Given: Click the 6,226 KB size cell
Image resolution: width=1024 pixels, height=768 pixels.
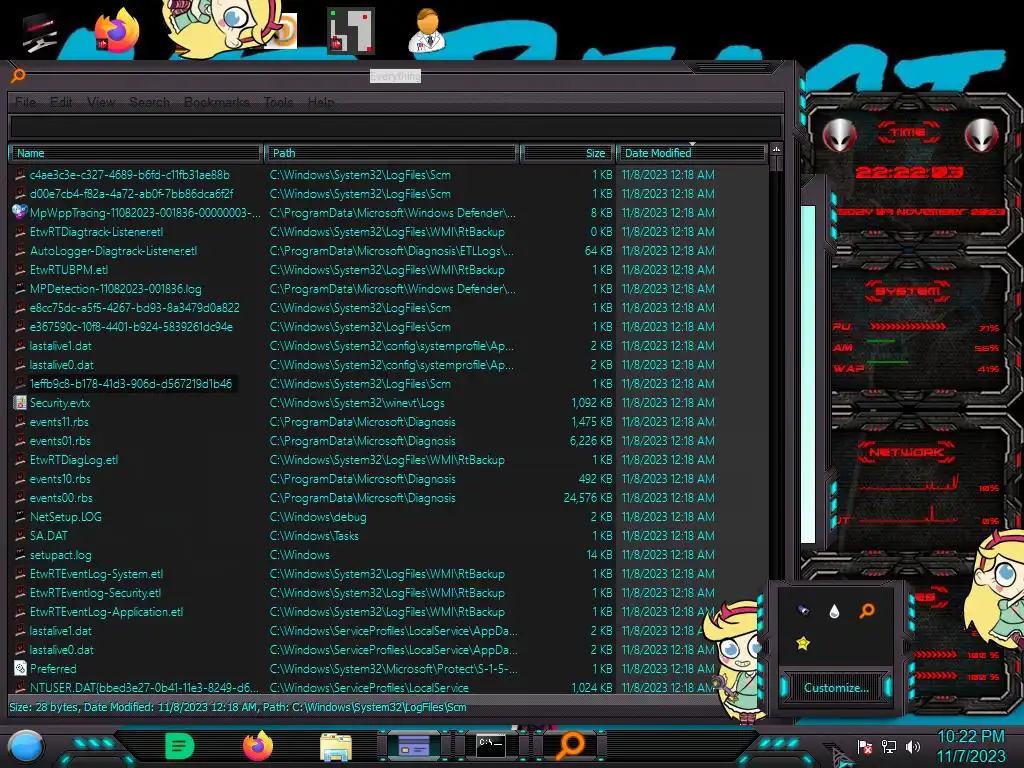Looking at the screenshot, I should click(591, 441).
